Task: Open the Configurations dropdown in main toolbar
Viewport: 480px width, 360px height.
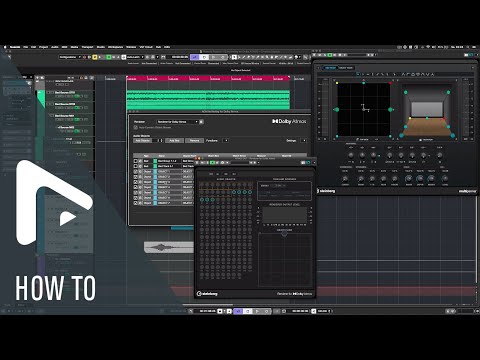Action: click(x=70, y=57)
